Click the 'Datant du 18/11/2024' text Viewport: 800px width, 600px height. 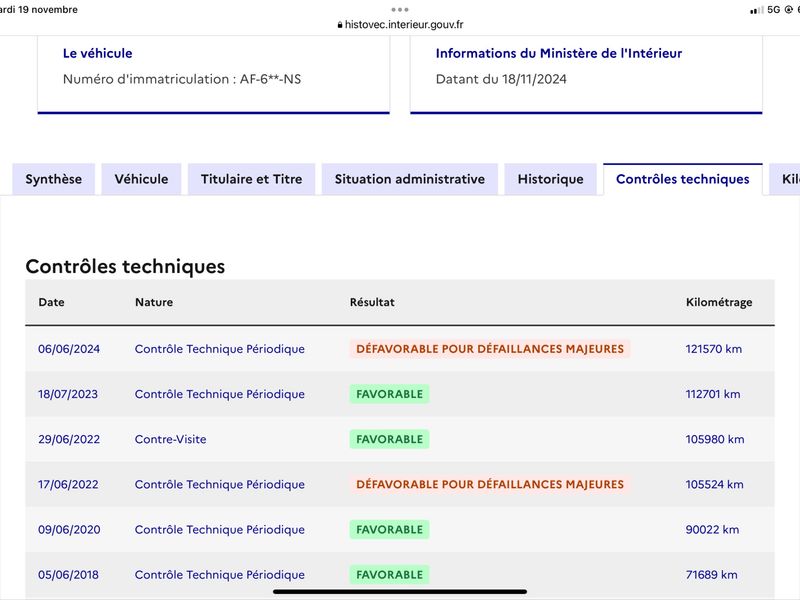tap(501, 79)
